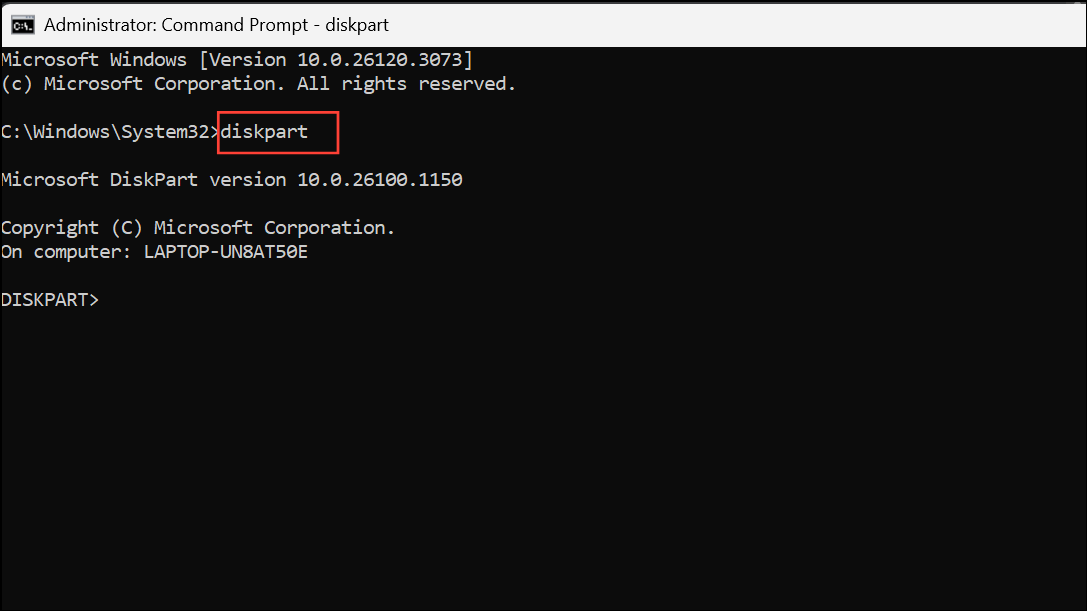Click the computer name 'LAPTOP-UN8AT50E'

pos(225,252)
